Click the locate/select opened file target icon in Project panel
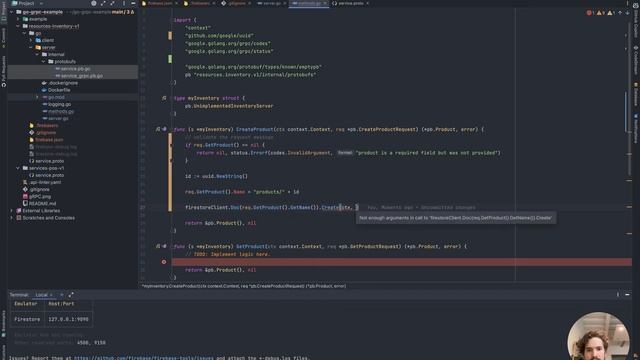 93,3
